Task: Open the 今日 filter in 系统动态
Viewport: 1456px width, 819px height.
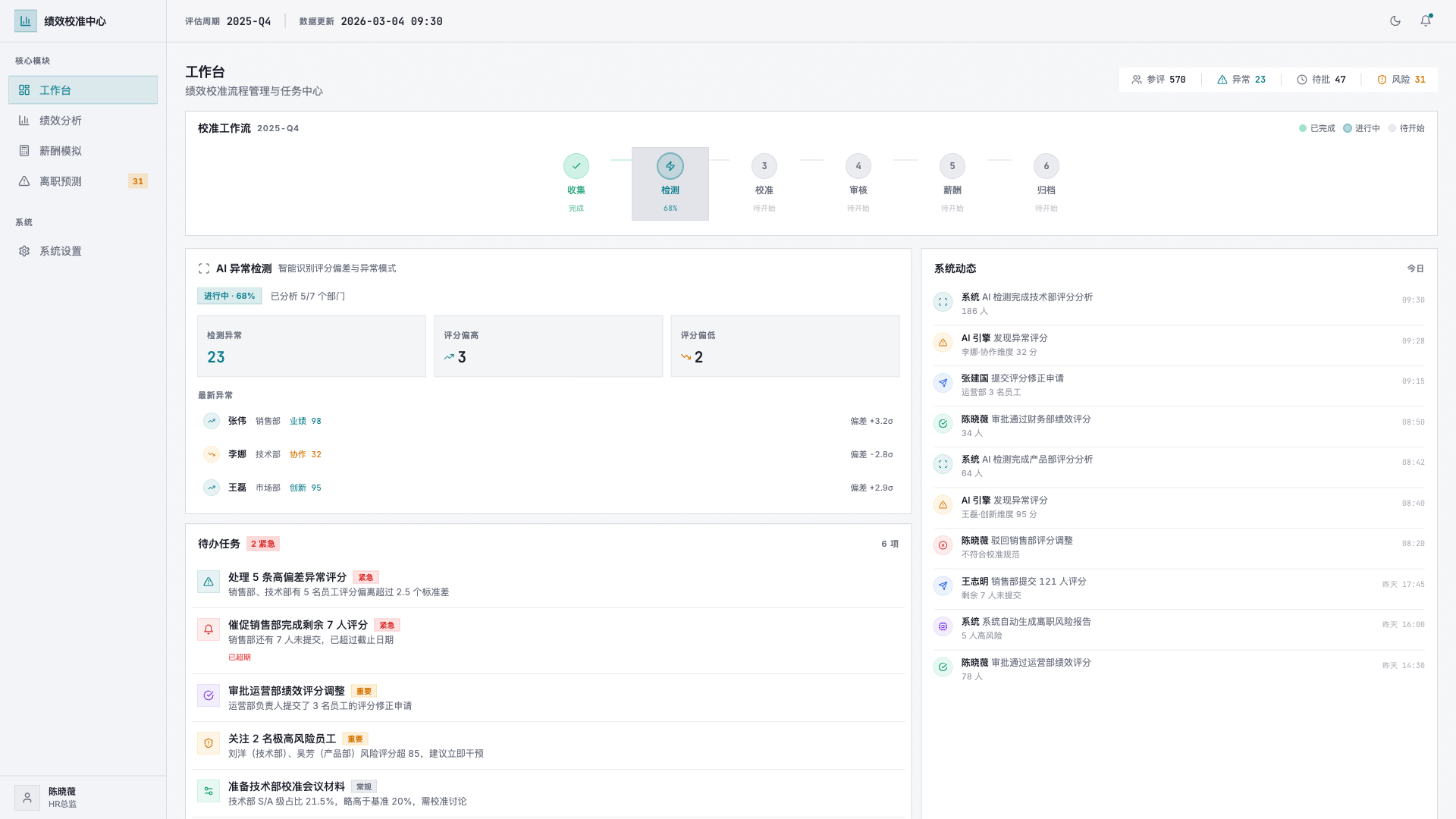Action: click(1415, 268)
